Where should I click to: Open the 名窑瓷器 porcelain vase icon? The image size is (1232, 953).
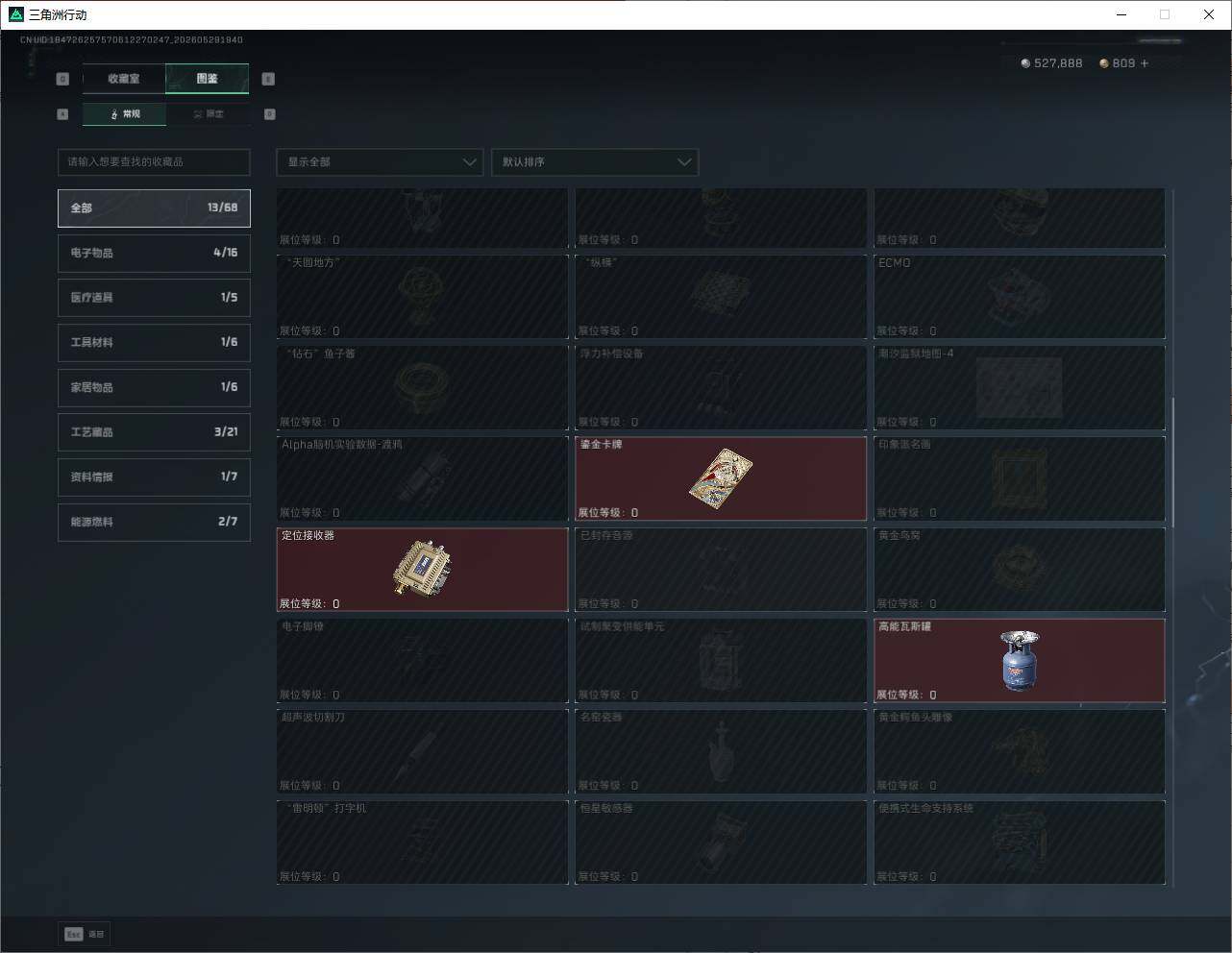[x=723, y=751]
